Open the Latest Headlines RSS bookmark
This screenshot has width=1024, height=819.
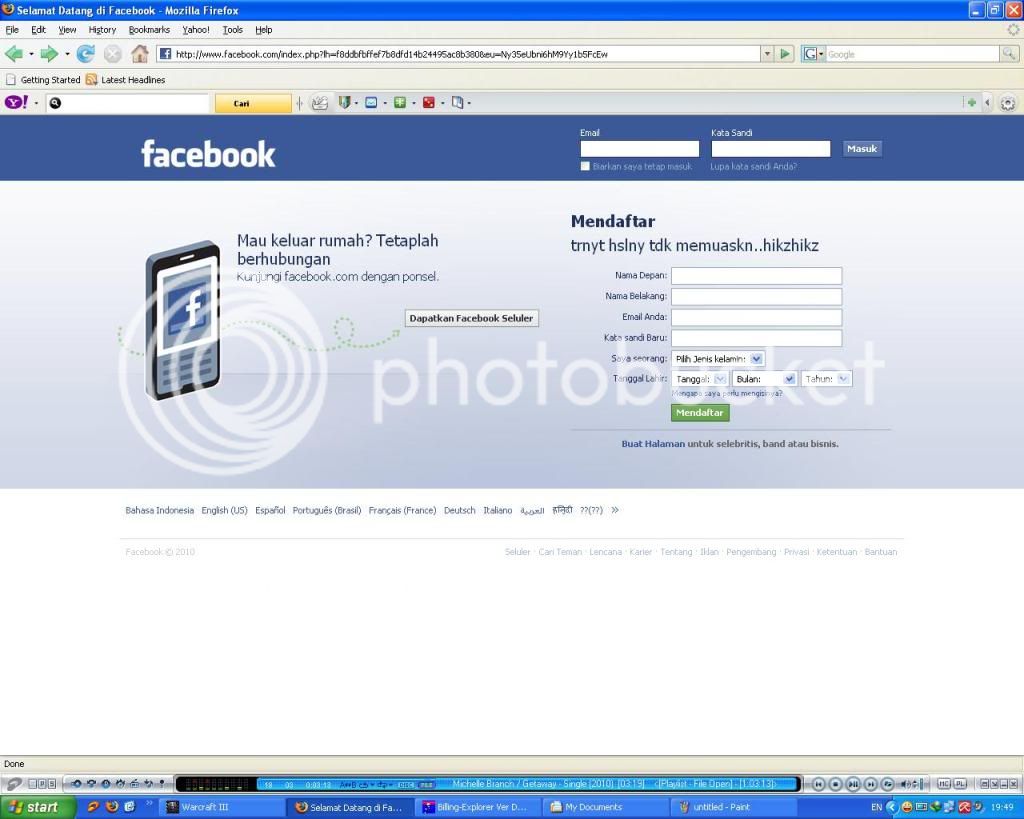point(125,80)
